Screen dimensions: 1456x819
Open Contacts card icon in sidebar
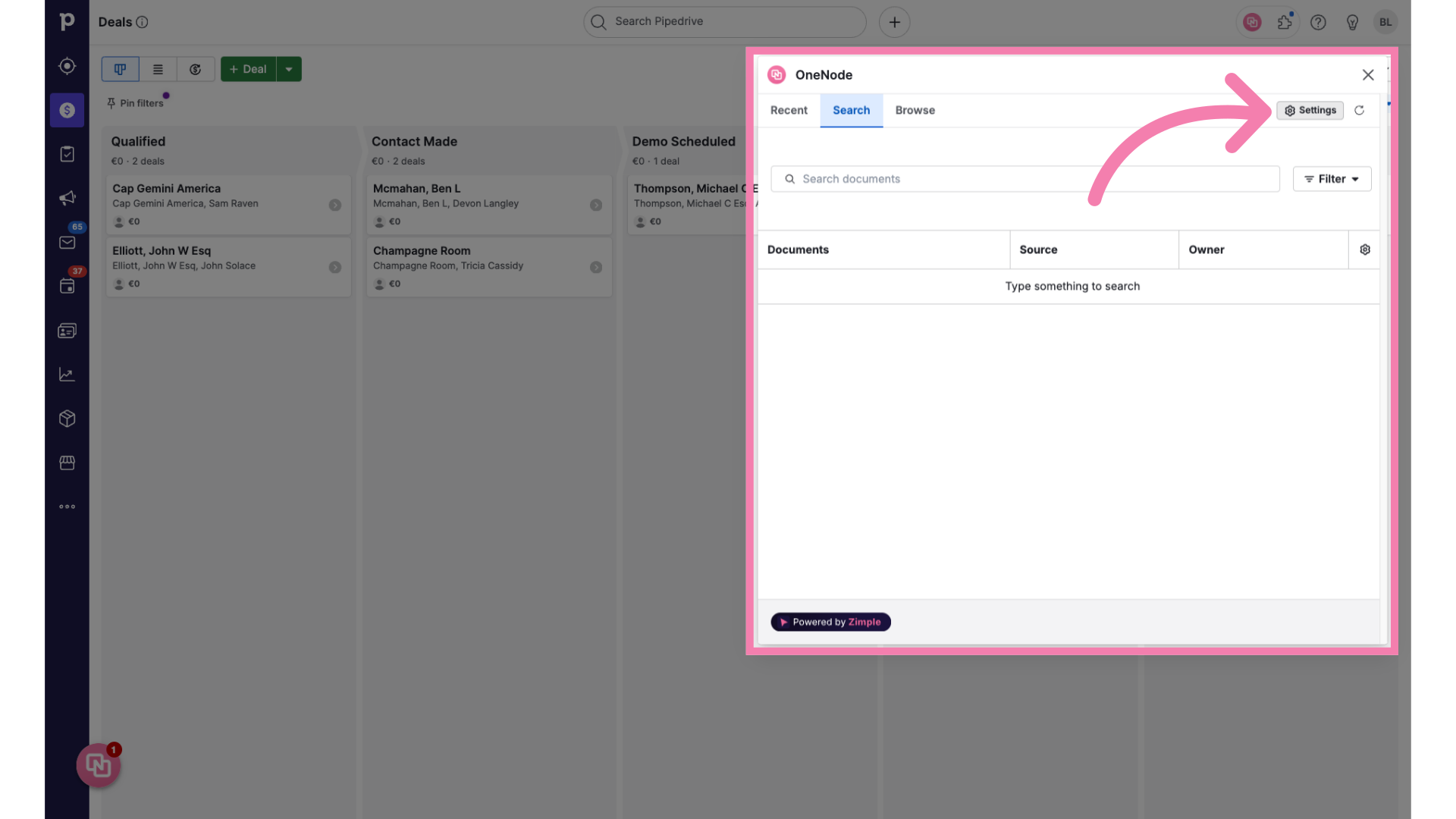click(x=67, y=331)
